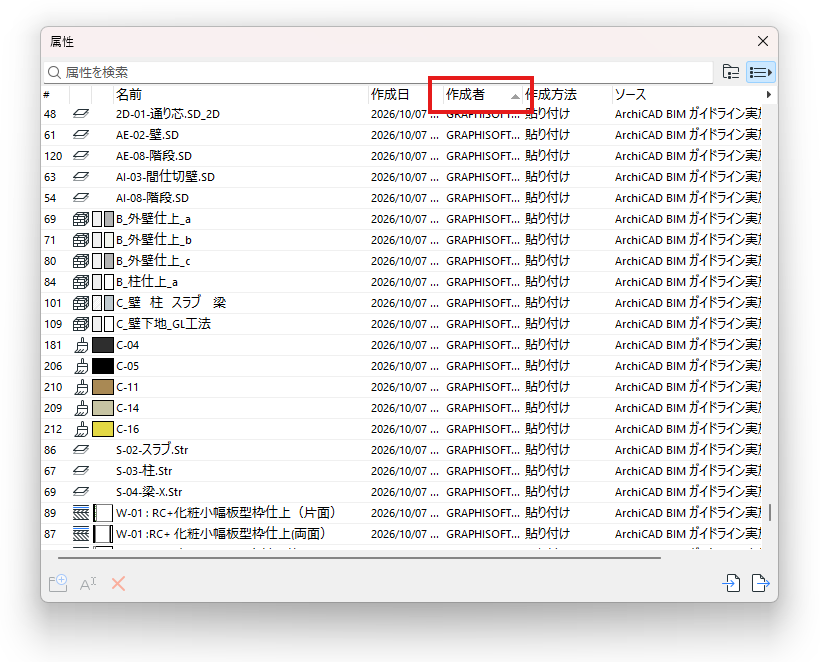Click the vertical scrollbar thumb of the list
Viewport: 820px width, 662px height.
click(770, 512)
